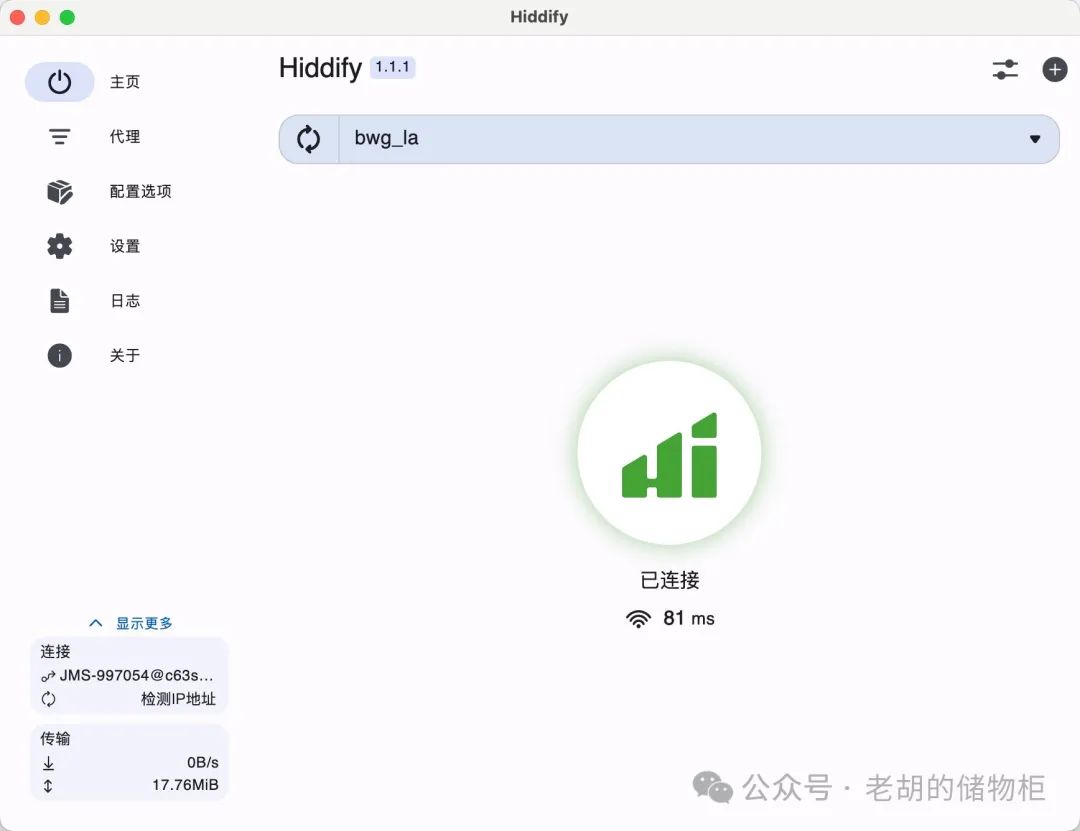1080x831 pixels.
Task: Click the 1.1.1 version badge
Action: tap(393, 68)
